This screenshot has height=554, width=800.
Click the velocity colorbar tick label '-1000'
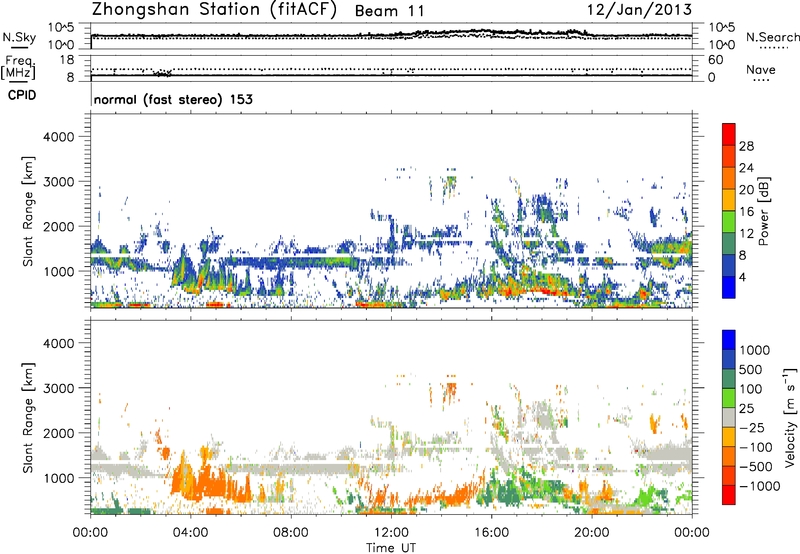point(759,486)
